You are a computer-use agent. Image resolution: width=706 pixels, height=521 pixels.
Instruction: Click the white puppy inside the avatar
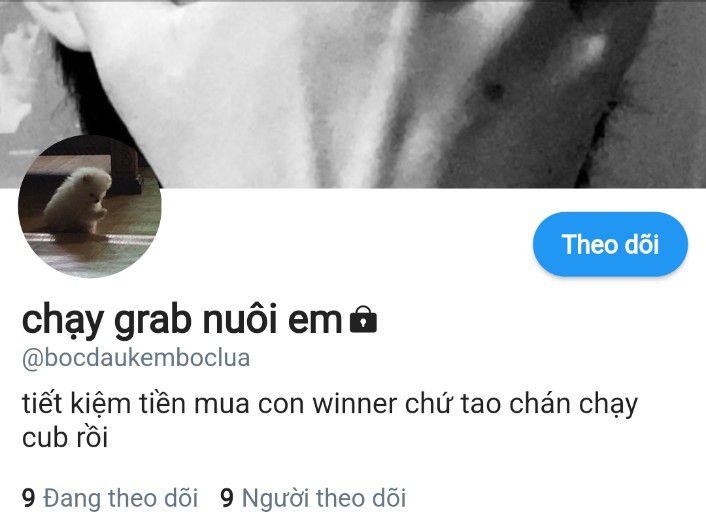79,200
